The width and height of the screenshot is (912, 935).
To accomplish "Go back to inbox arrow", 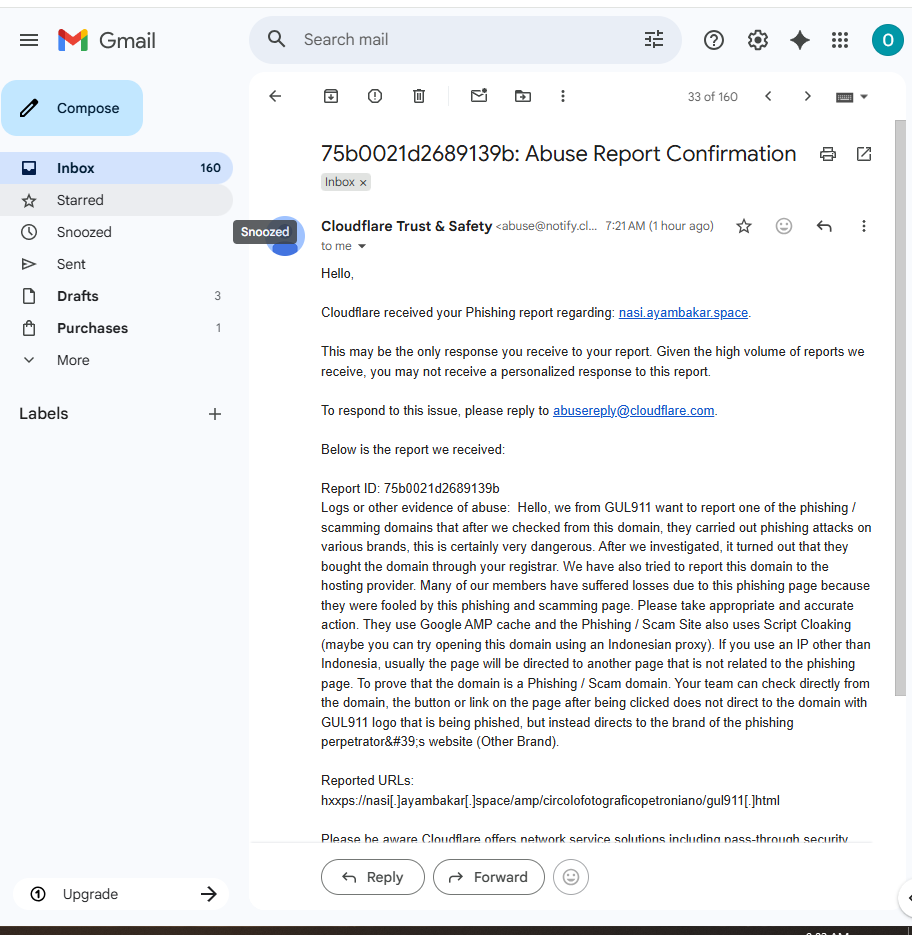I will pyautogui.click(x=275, y=96).
